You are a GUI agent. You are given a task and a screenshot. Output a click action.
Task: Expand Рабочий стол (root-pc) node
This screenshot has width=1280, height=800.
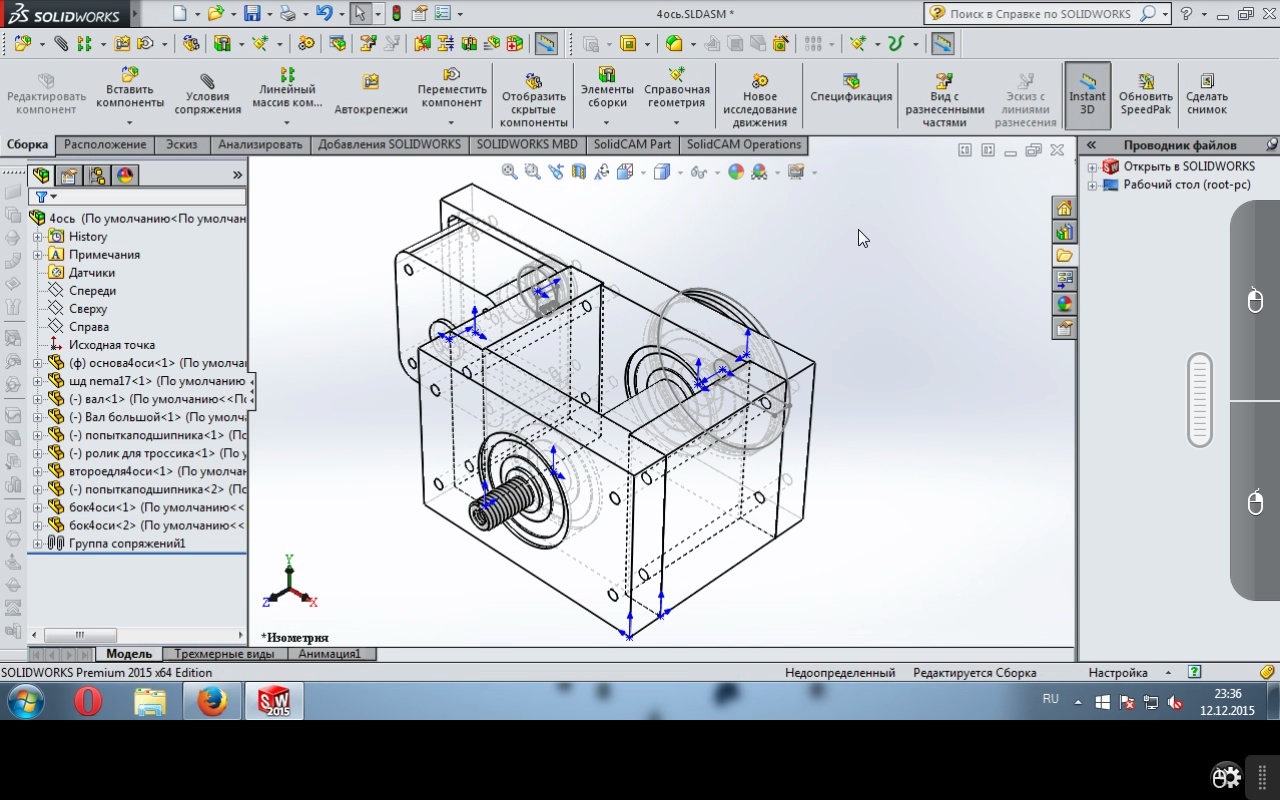click(1092, 185)
